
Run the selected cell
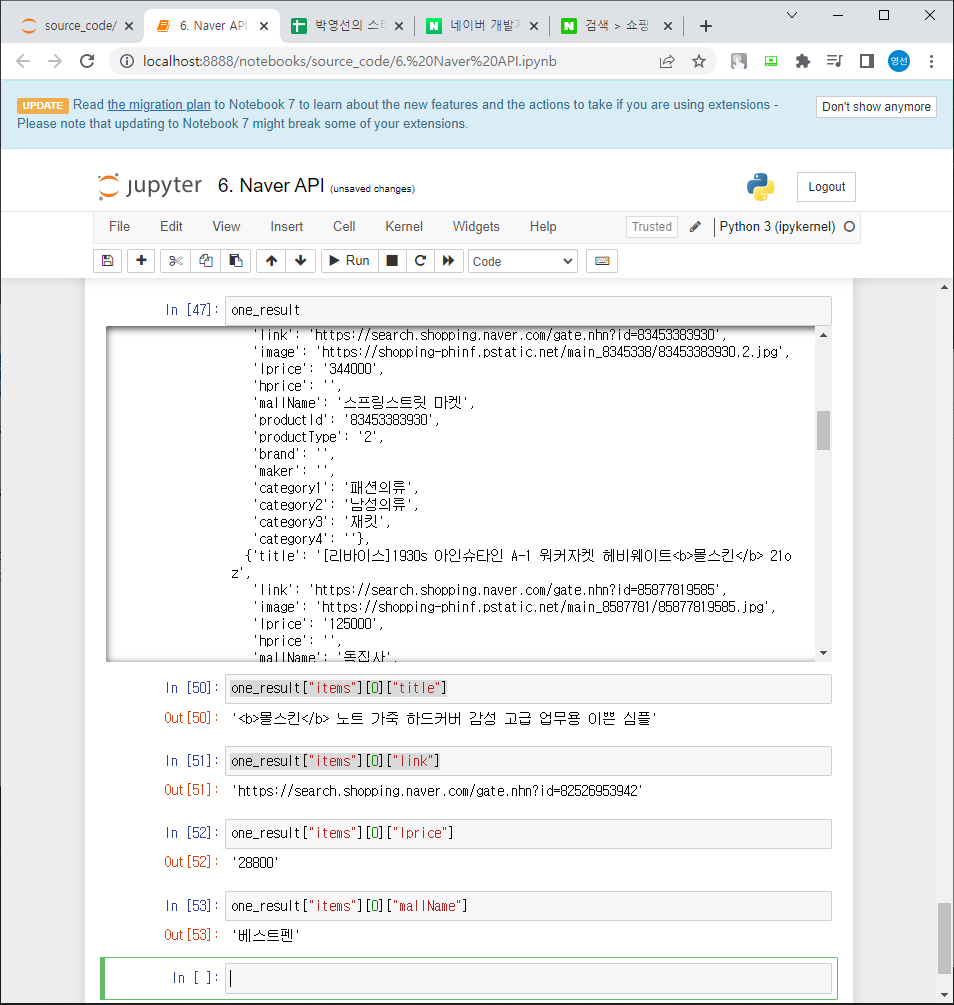(349, 261)
